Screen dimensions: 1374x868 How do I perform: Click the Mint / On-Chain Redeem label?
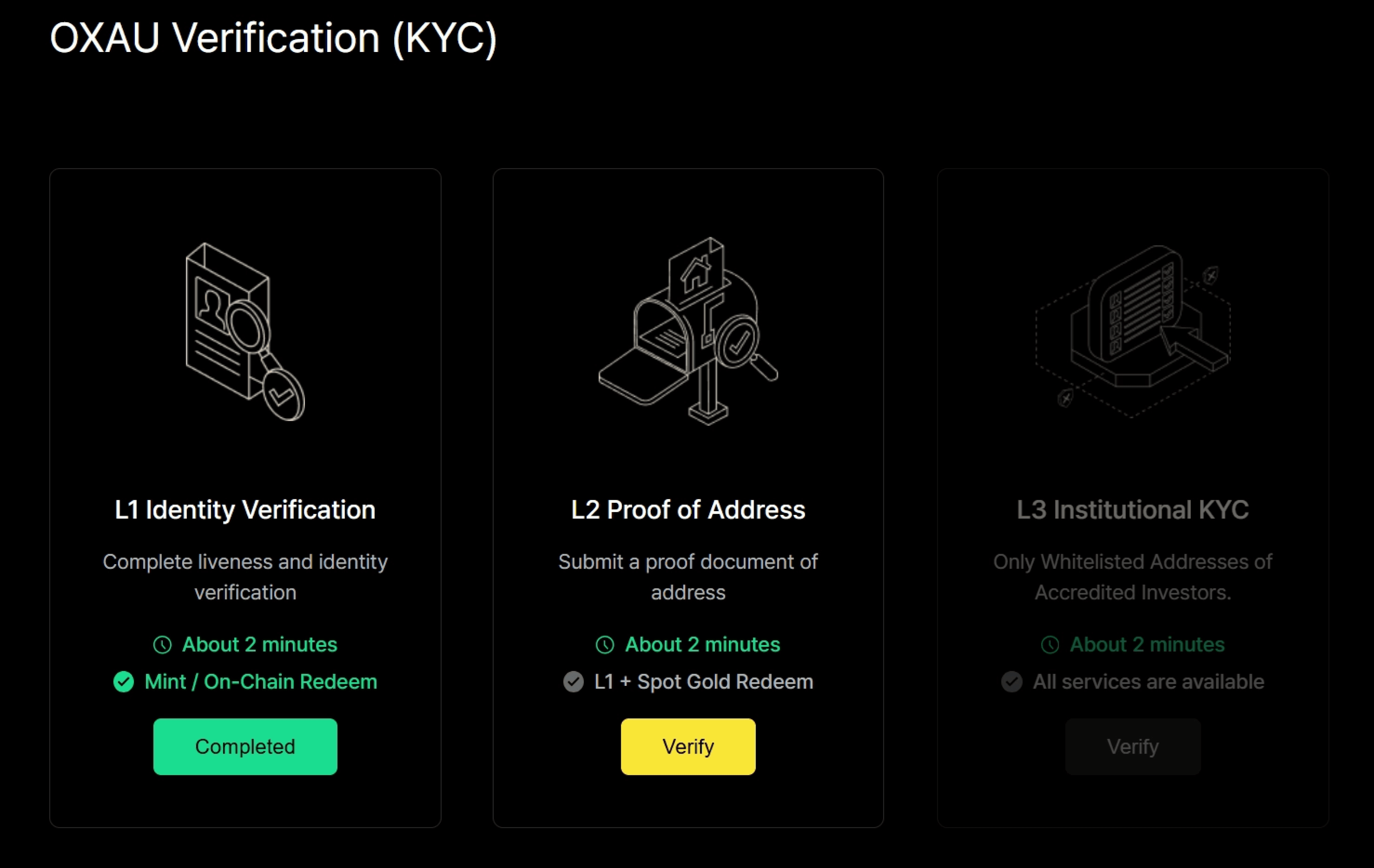click(261, 682)
